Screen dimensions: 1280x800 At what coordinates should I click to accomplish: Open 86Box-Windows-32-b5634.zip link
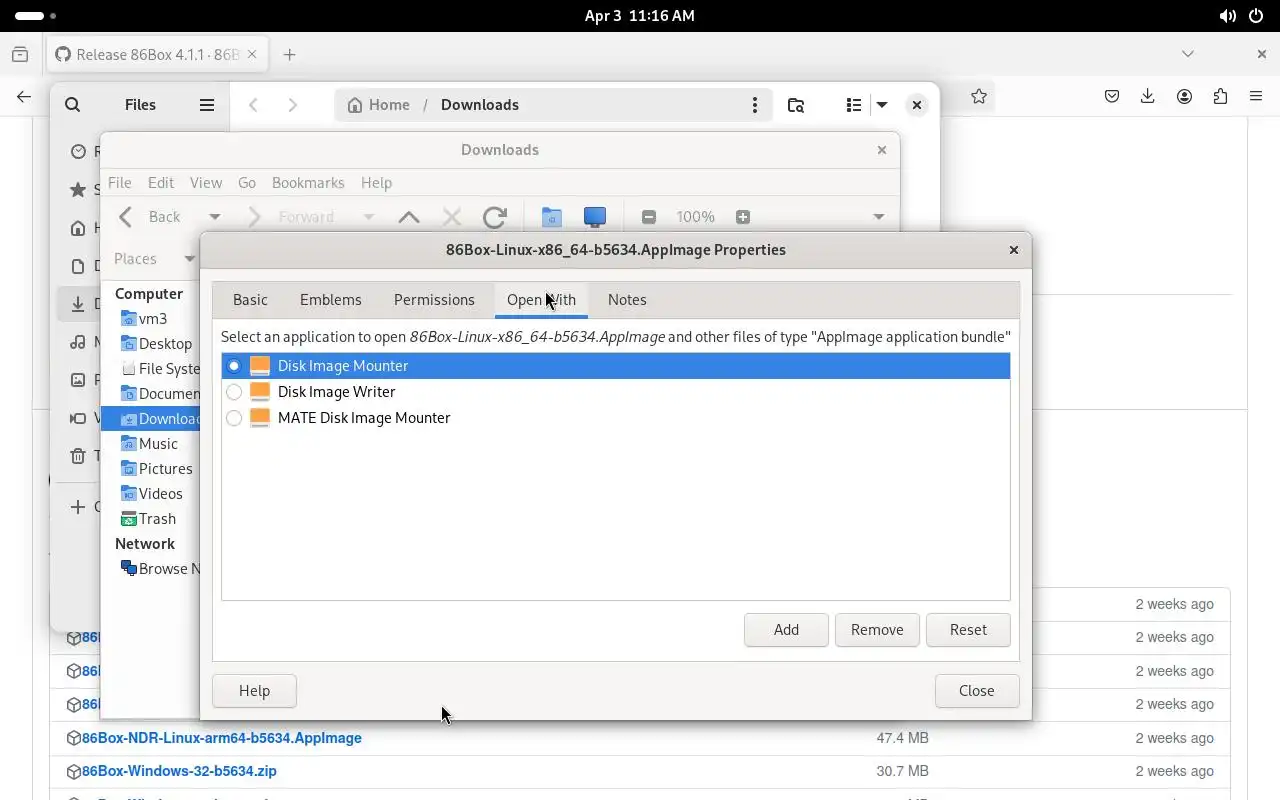point(179,771)
